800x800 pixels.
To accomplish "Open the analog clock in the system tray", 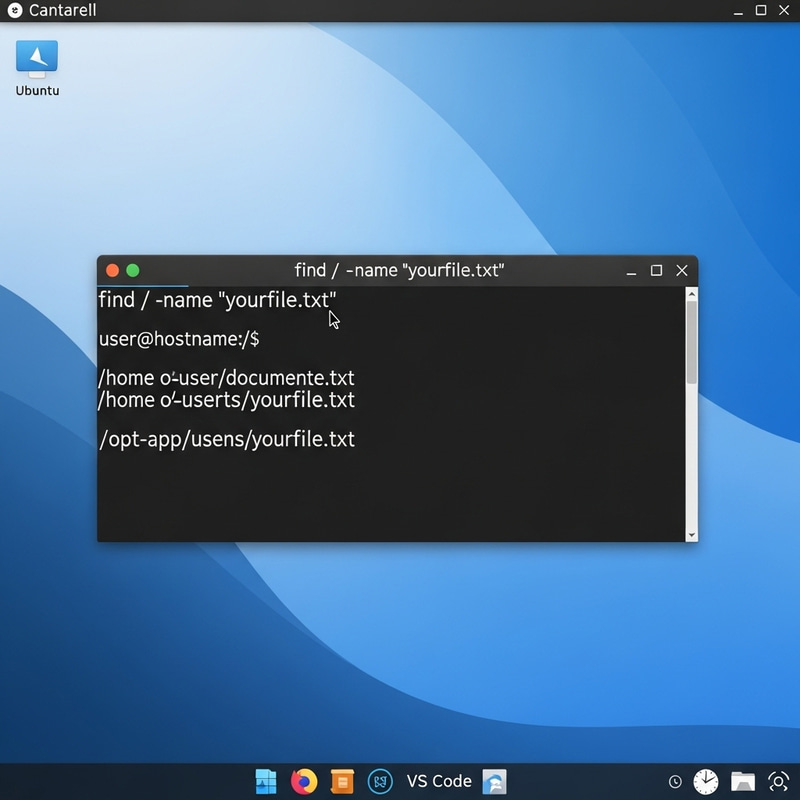I will pos(707,780).
